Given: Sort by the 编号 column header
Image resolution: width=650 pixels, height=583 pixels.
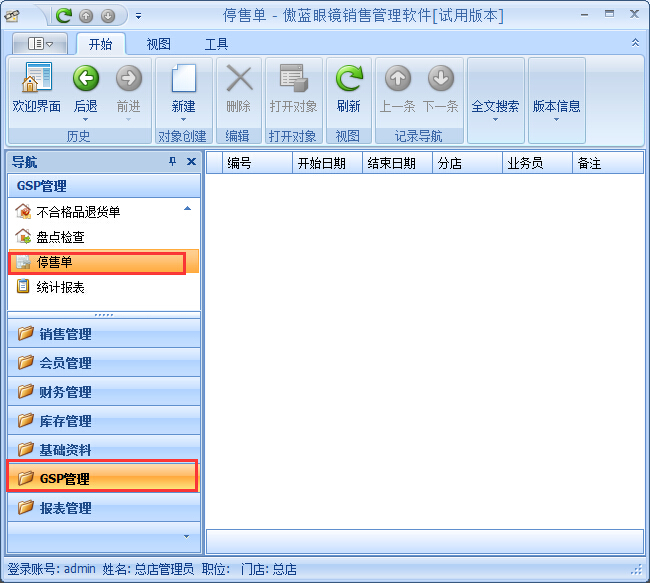Looking at the screenshot, I should click(257, 163).
